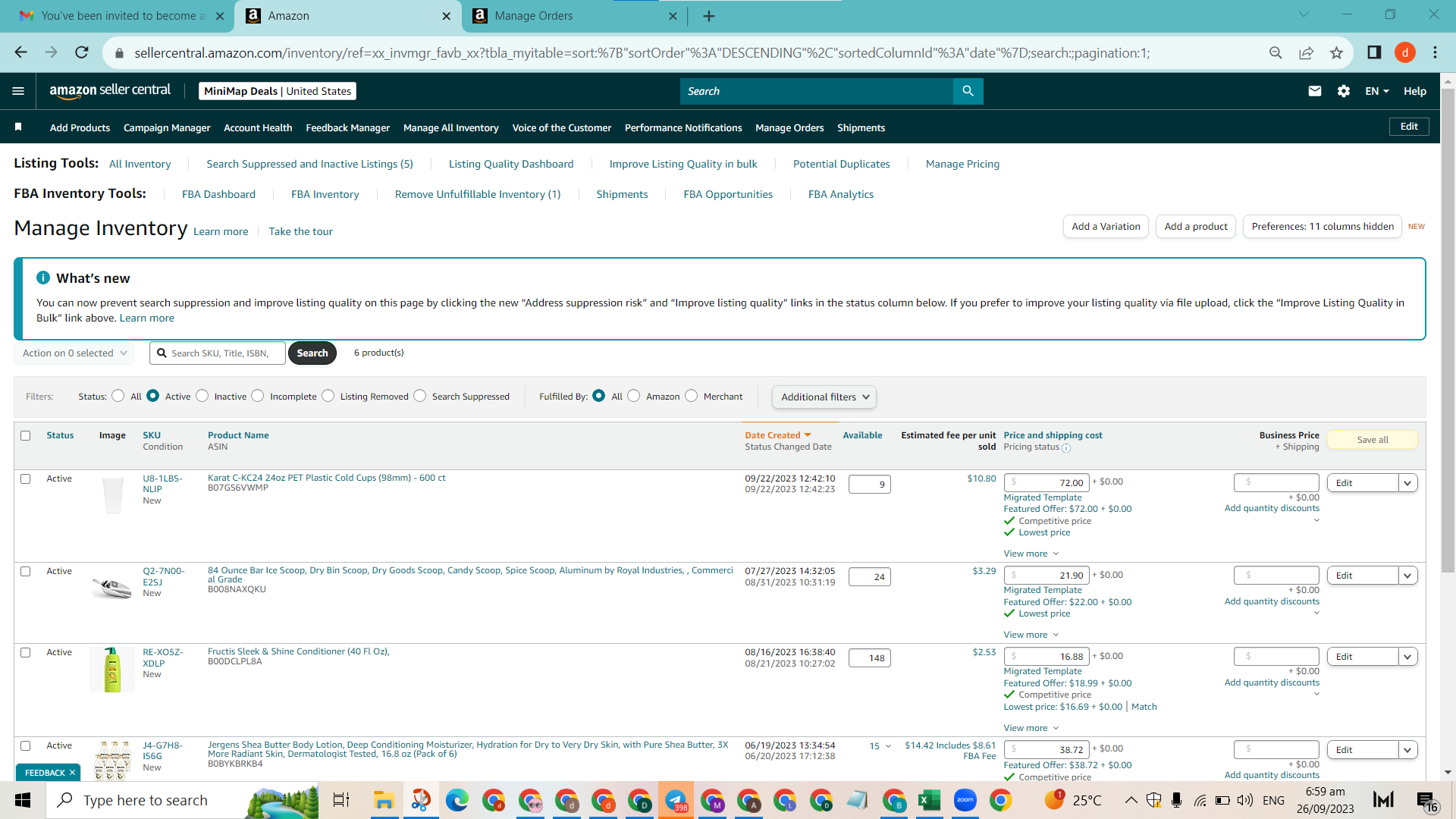Click the Search button next to SKU field
1456x819 pixels.
[312, 353]
